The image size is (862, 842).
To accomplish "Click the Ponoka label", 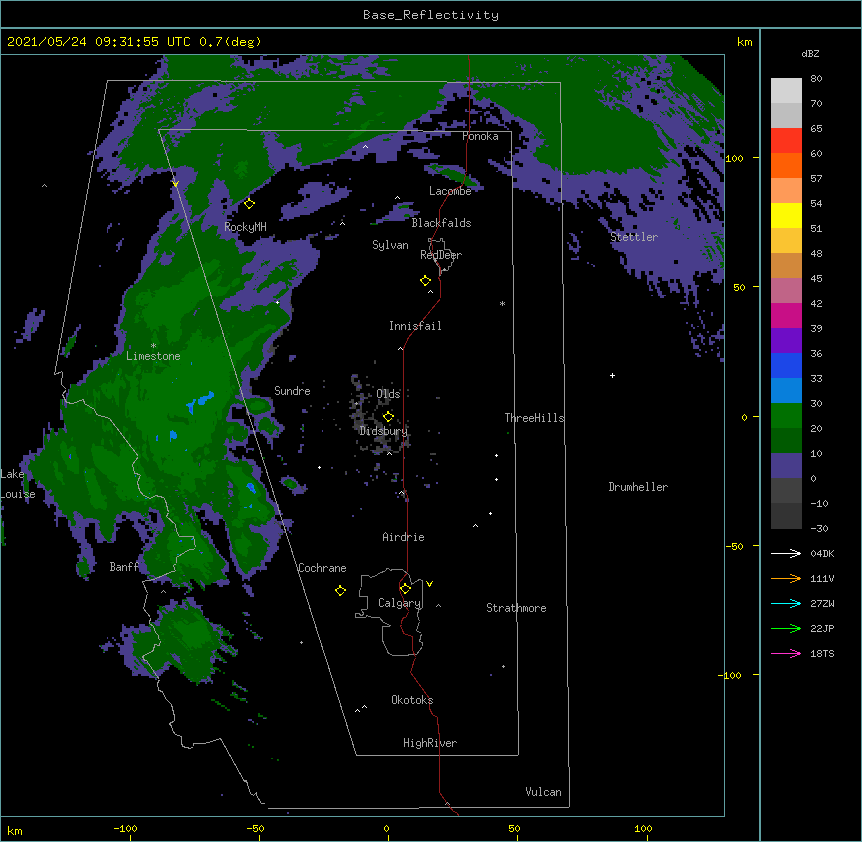I will (x=480, y=136).
